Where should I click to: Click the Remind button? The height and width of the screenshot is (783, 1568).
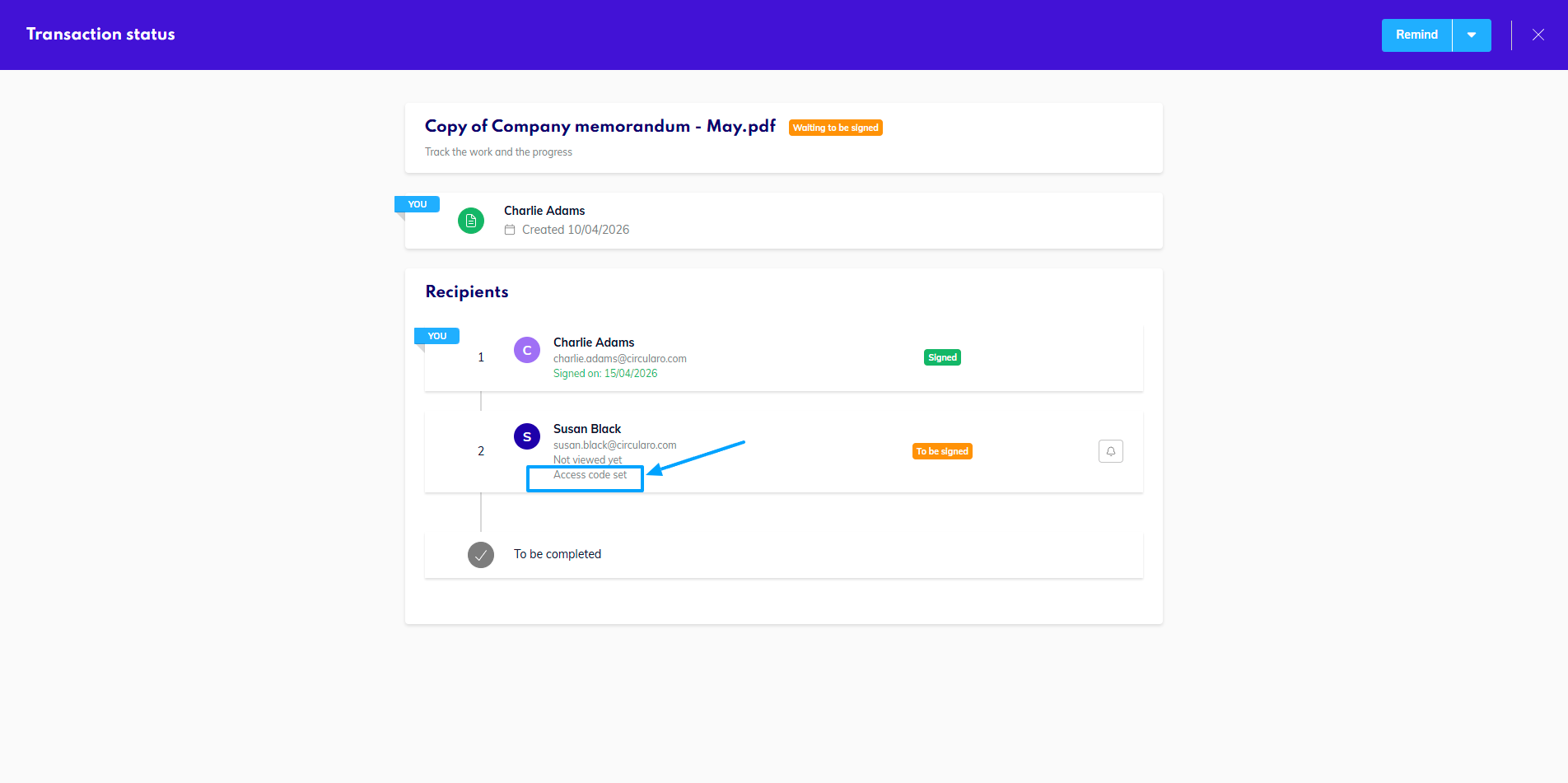tap(1416, 35)
